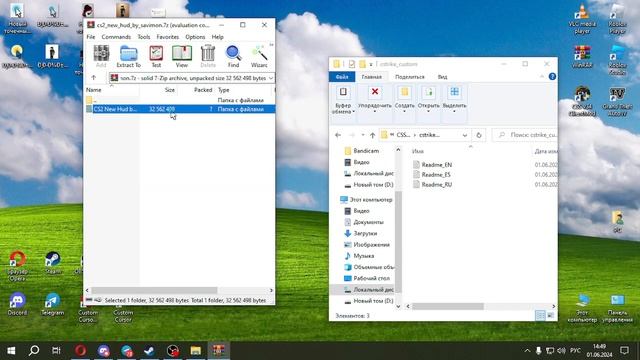The image size is (640, 360).
Task: Expand the WinRAR archive path dropdown
Action: pos(271,78)
